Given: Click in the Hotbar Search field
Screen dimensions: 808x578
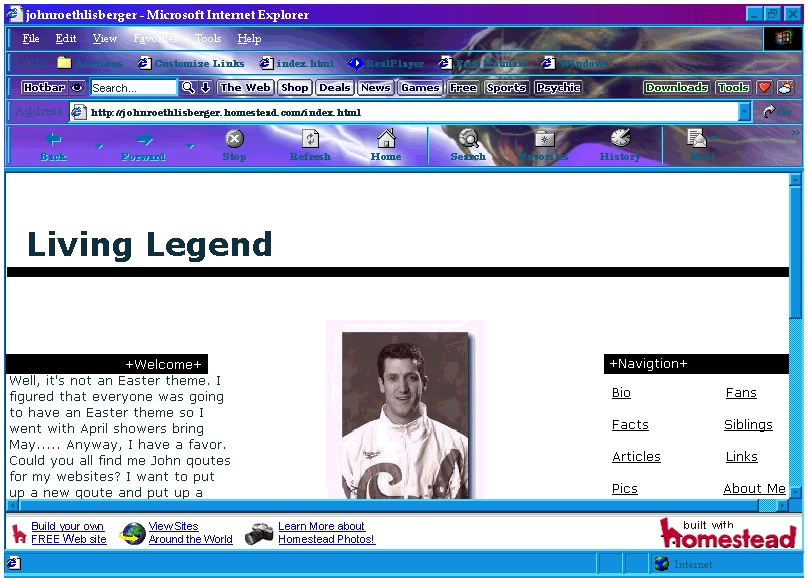Looking at the screenshot, I should (x=133, y=88).
